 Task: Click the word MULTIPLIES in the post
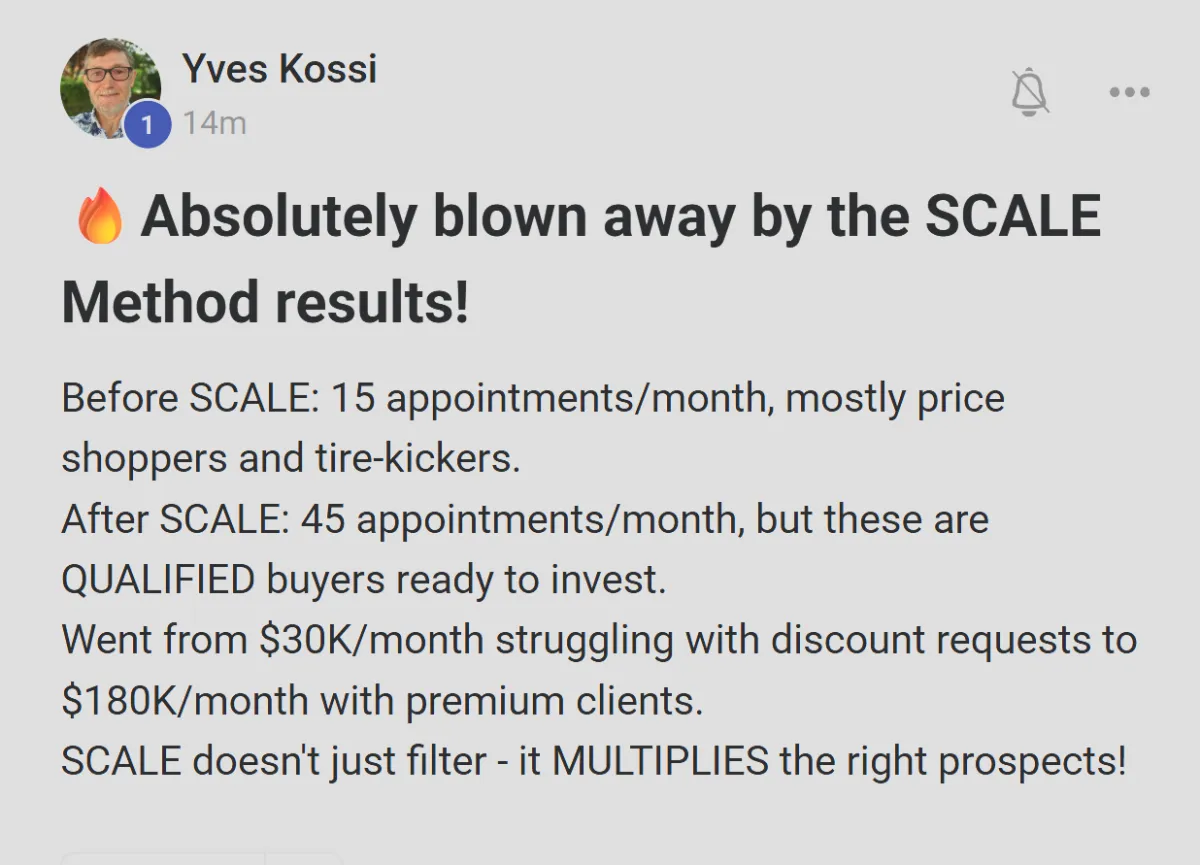pyautogui.click(x=661, y=762)
